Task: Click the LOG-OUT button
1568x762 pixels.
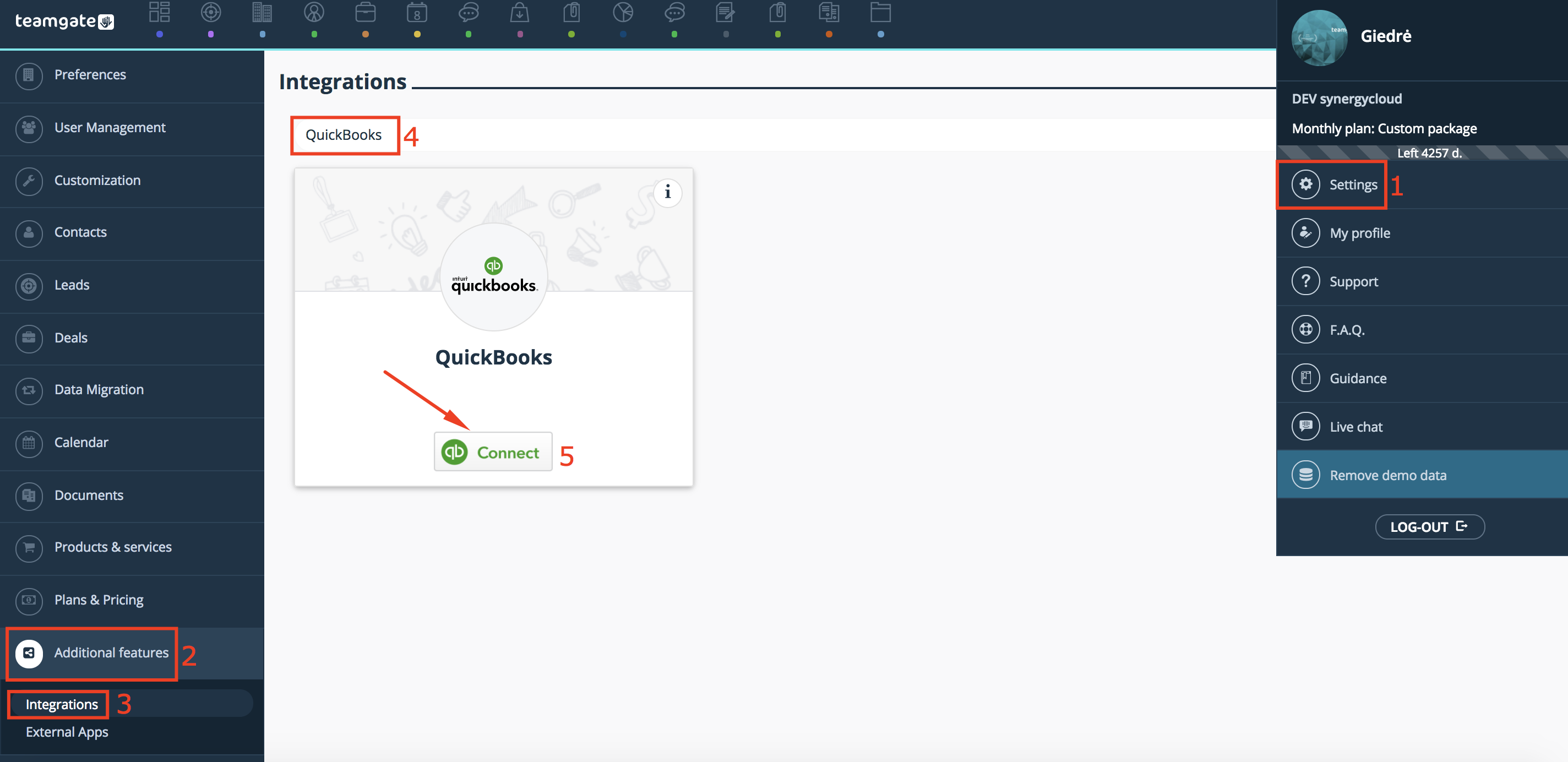Action: click(x=1430, y=527)
